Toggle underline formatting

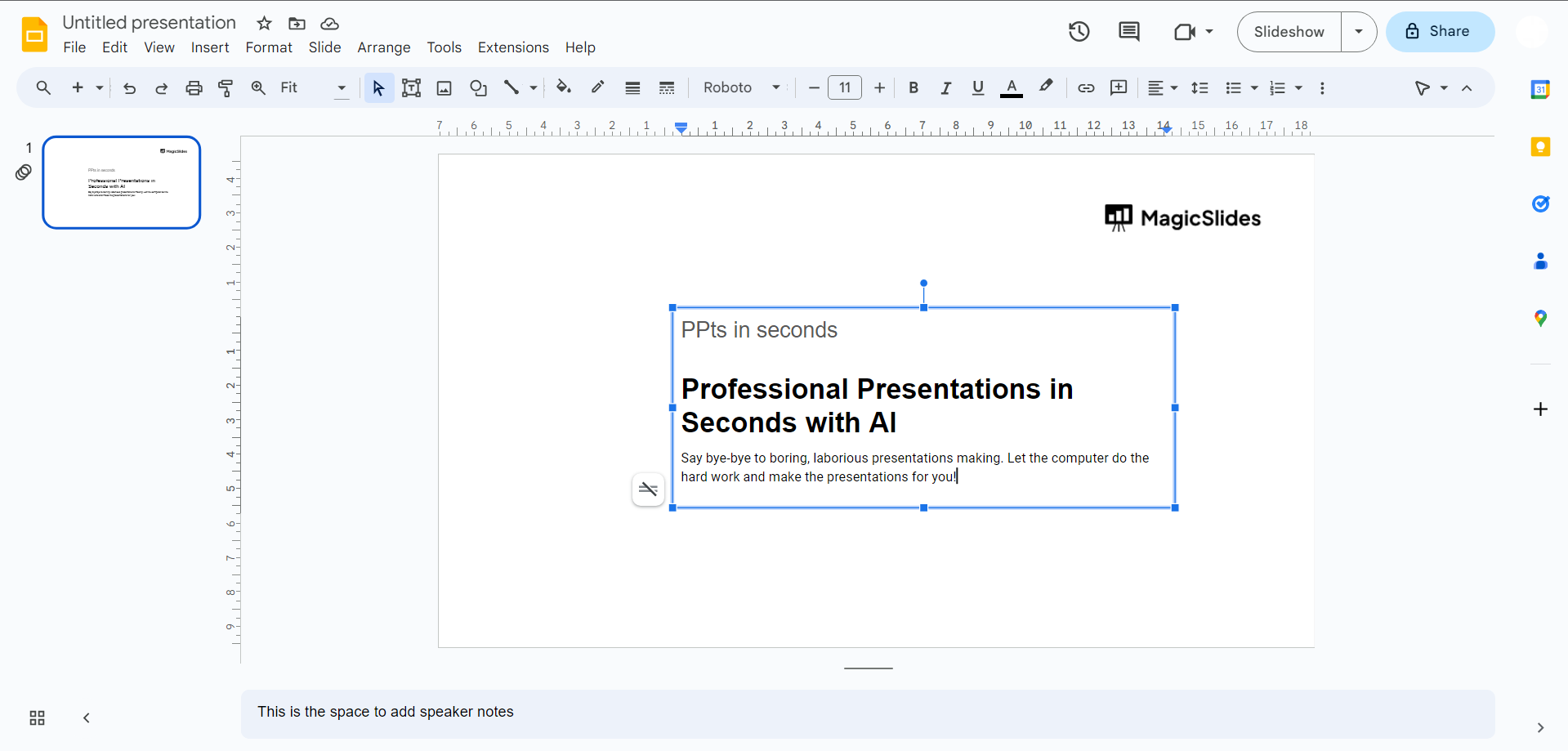point(978,88)
